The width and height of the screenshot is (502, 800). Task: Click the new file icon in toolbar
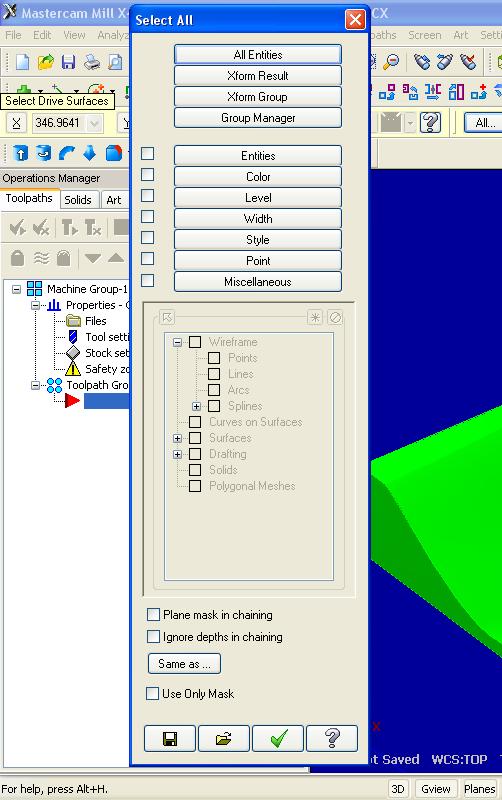[22, 62]
